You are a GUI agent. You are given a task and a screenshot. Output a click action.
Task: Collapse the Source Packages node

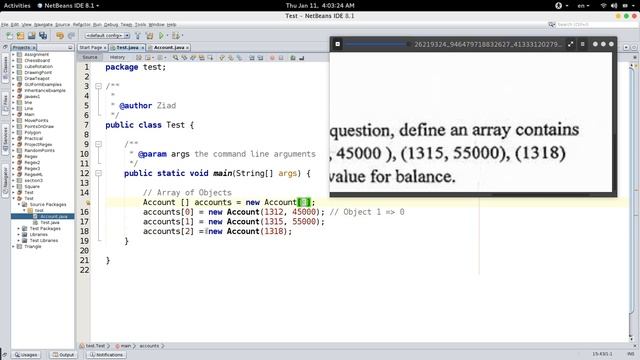pyautogui.click(x=19, y=204)
